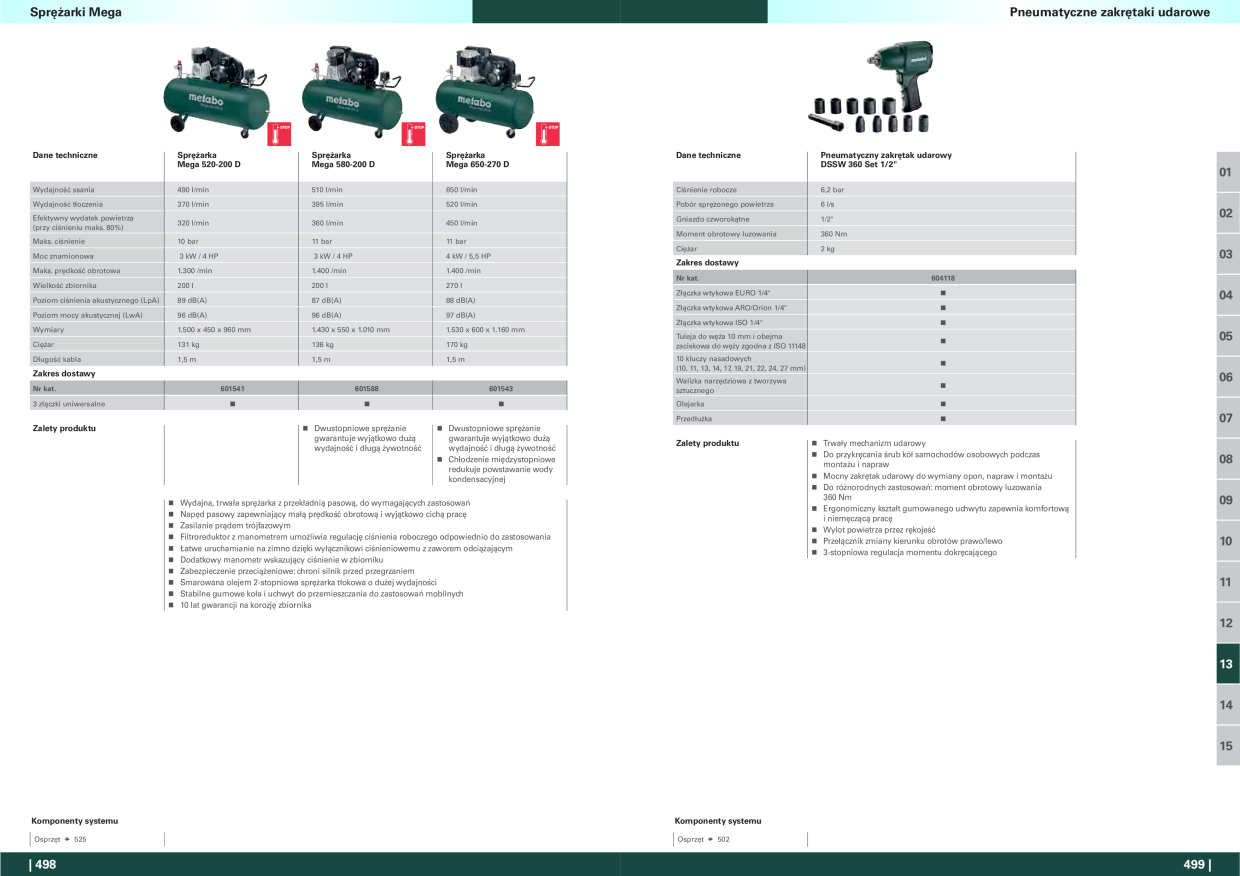Click the thermal stop icon beside Mega 580-200 D
Image resolution: width=1240 pixels, height=876 pixels.
tap(414, 133)
